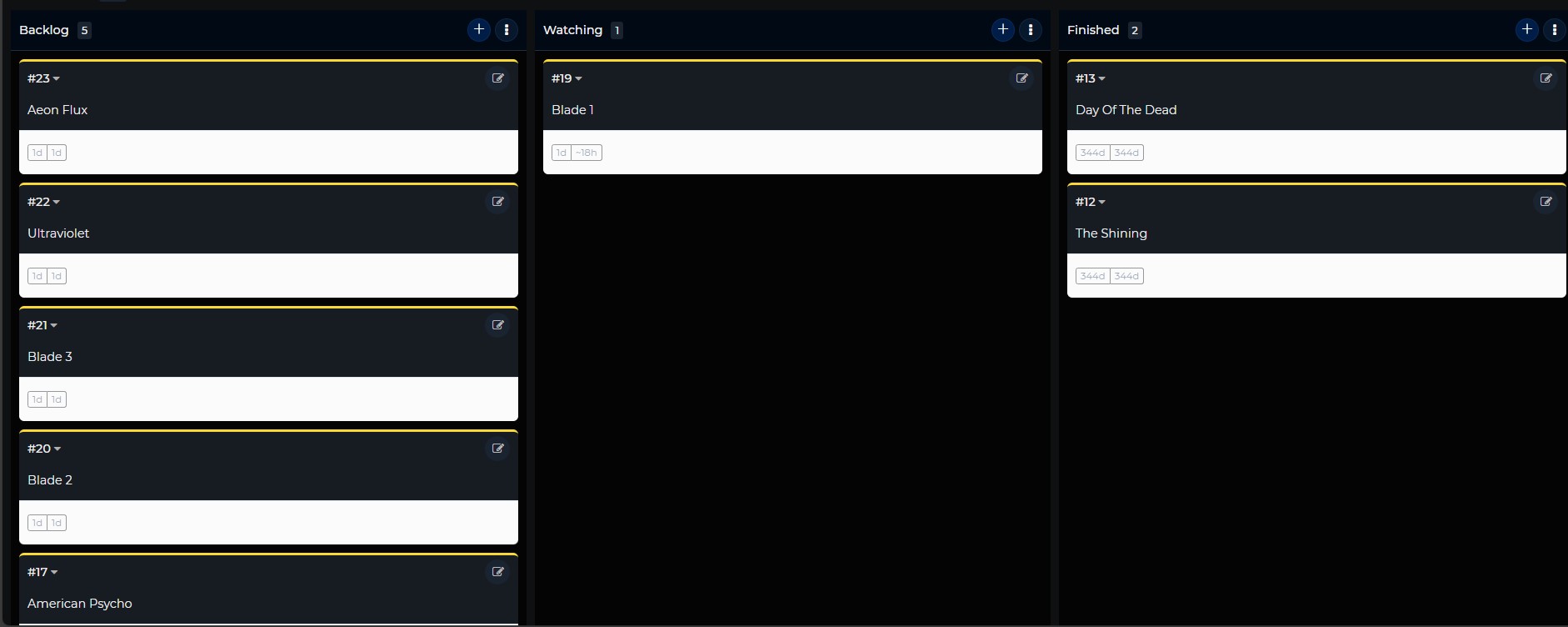Add a new card to Finished column
This screenshot has height=627, width=1568.
[x=1526, y=30]
